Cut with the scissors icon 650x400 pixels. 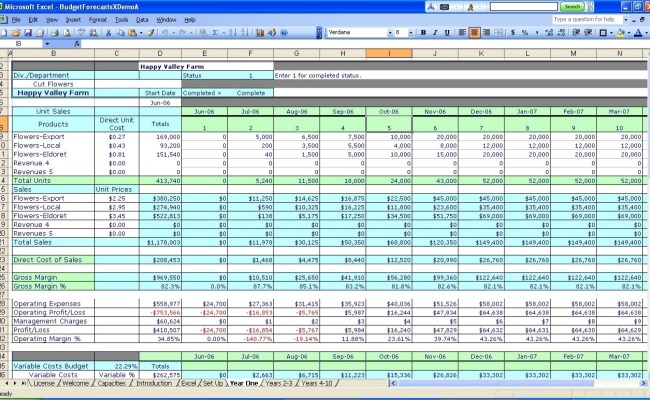108,32
